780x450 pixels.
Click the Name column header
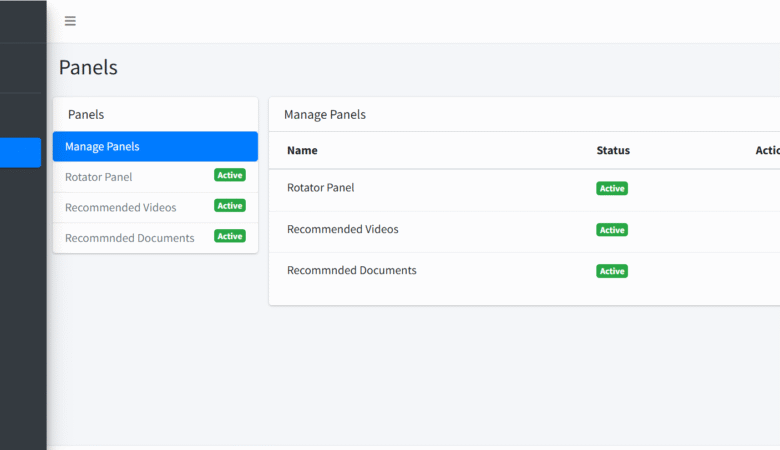point(302,151)
